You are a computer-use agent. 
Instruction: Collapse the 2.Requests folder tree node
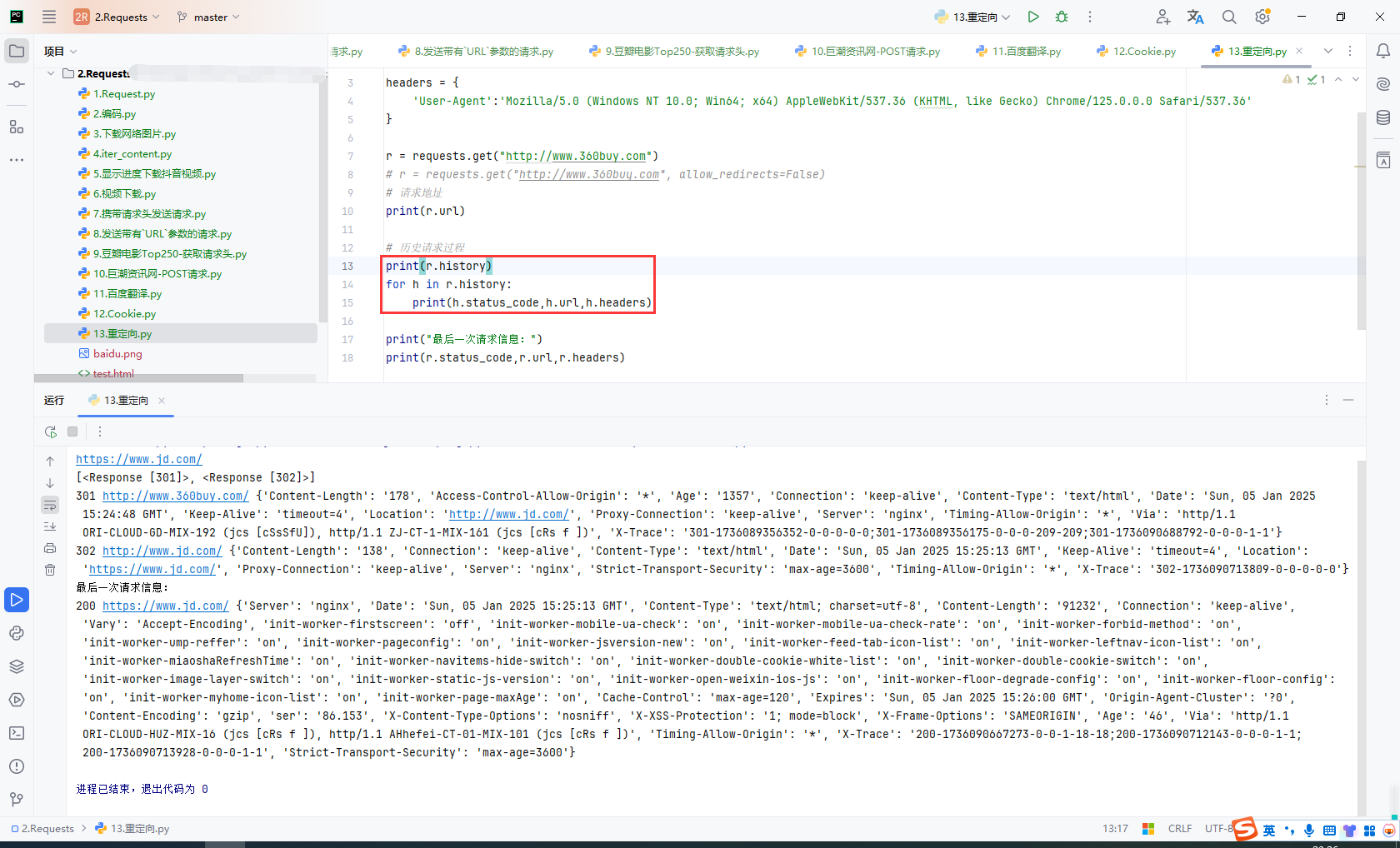pyautogui.click(x=51, y=73)
